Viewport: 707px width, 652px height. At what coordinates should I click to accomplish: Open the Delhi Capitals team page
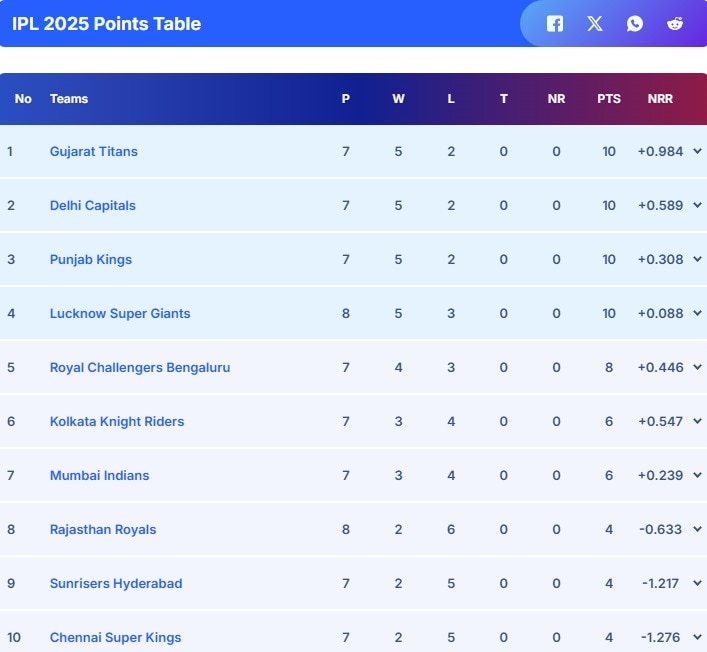click(x=93, y=205)
